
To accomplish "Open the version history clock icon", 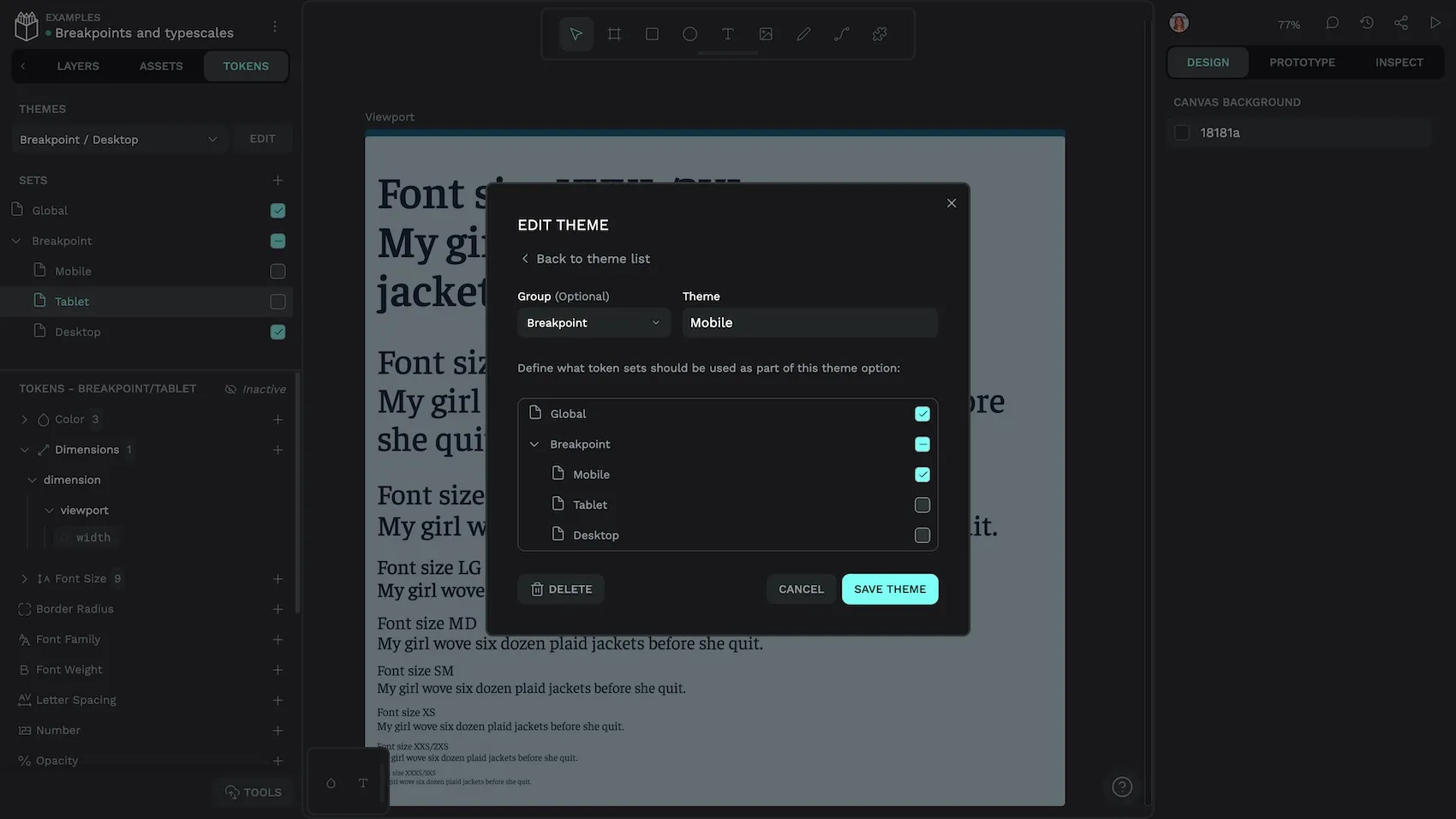I will 1366,23.
